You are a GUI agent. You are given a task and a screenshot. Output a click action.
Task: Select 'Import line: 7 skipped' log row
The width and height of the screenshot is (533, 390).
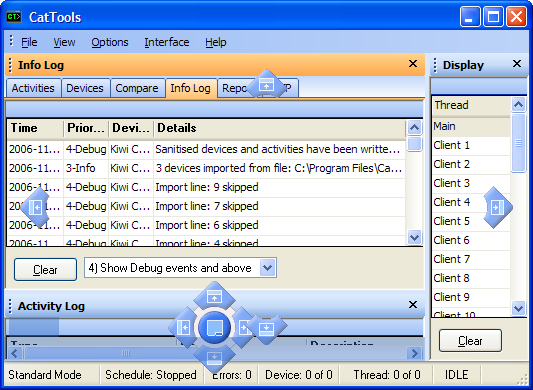206,206
